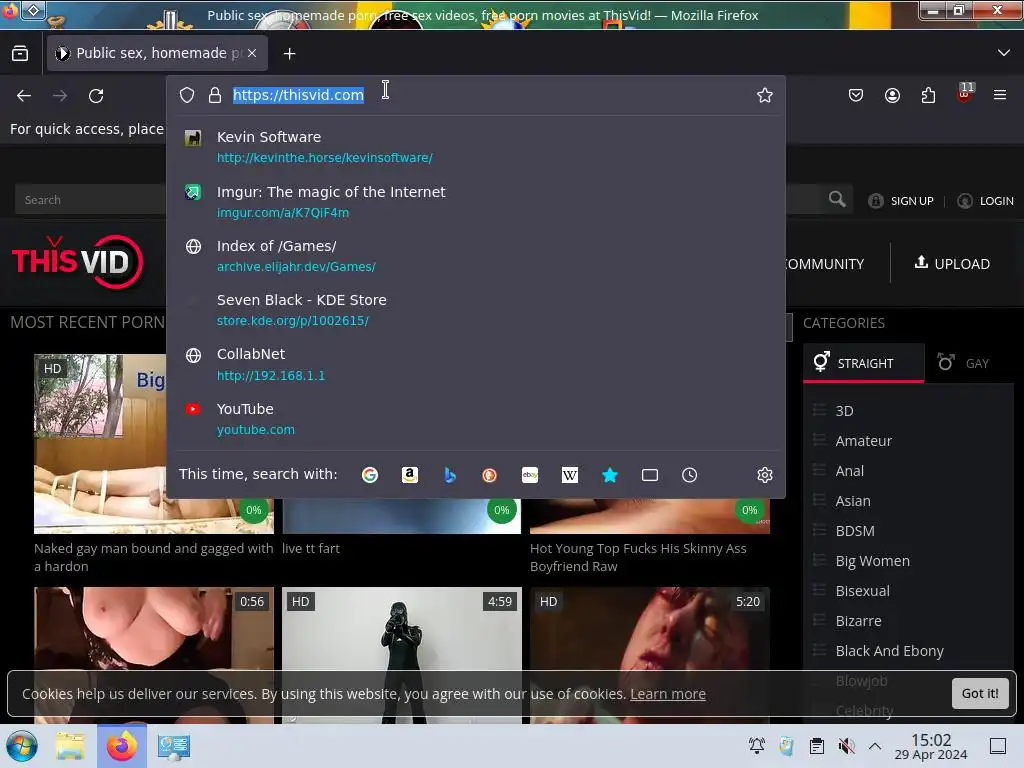Search this time with eBay
This screenshot has width=1024, height=768.
[530, 475]
